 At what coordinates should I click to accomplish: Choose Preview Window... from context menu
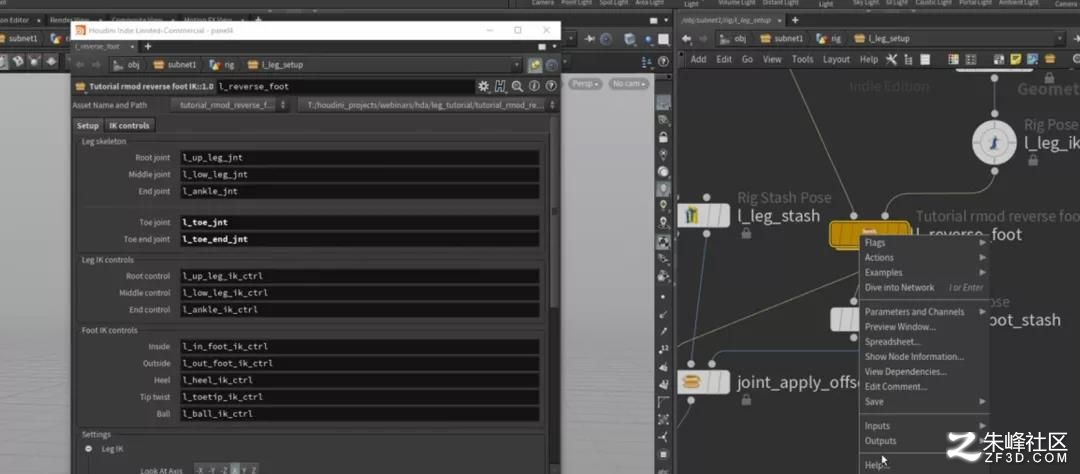[924, 327]
